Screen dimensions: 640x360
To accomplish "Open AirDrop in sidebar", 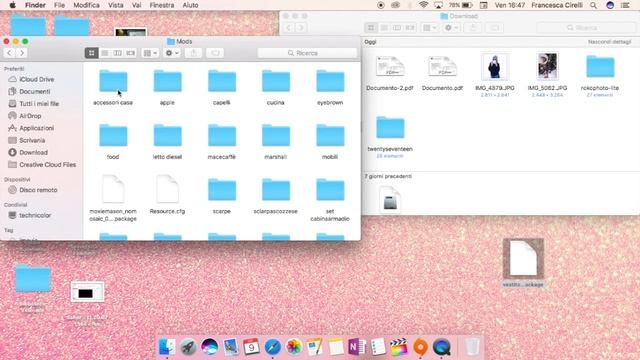I will click(30, 116).
